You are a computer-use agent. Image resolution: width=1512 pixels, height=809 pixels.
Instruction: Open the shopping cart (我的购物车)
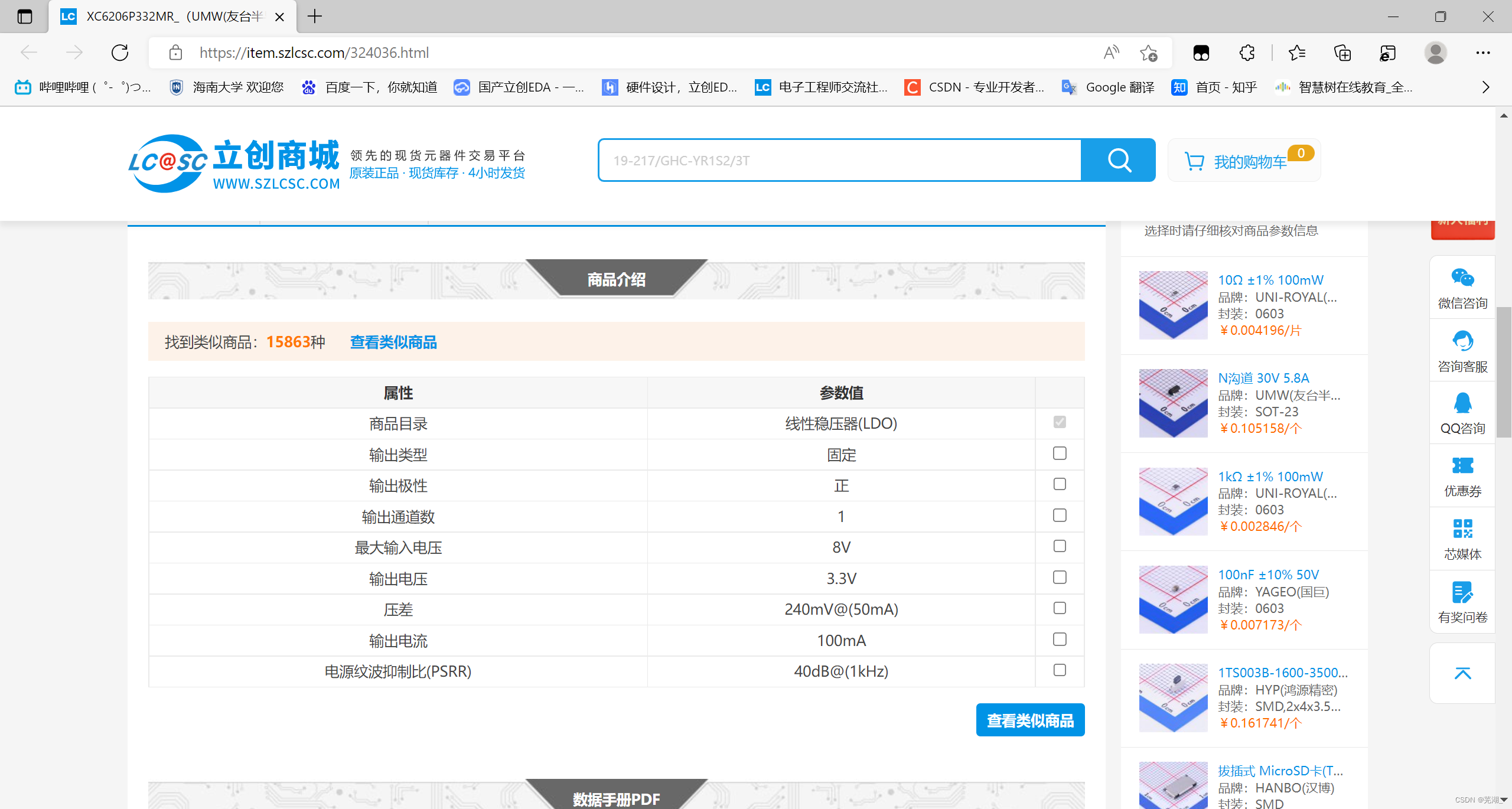(x=1244, y=161)
